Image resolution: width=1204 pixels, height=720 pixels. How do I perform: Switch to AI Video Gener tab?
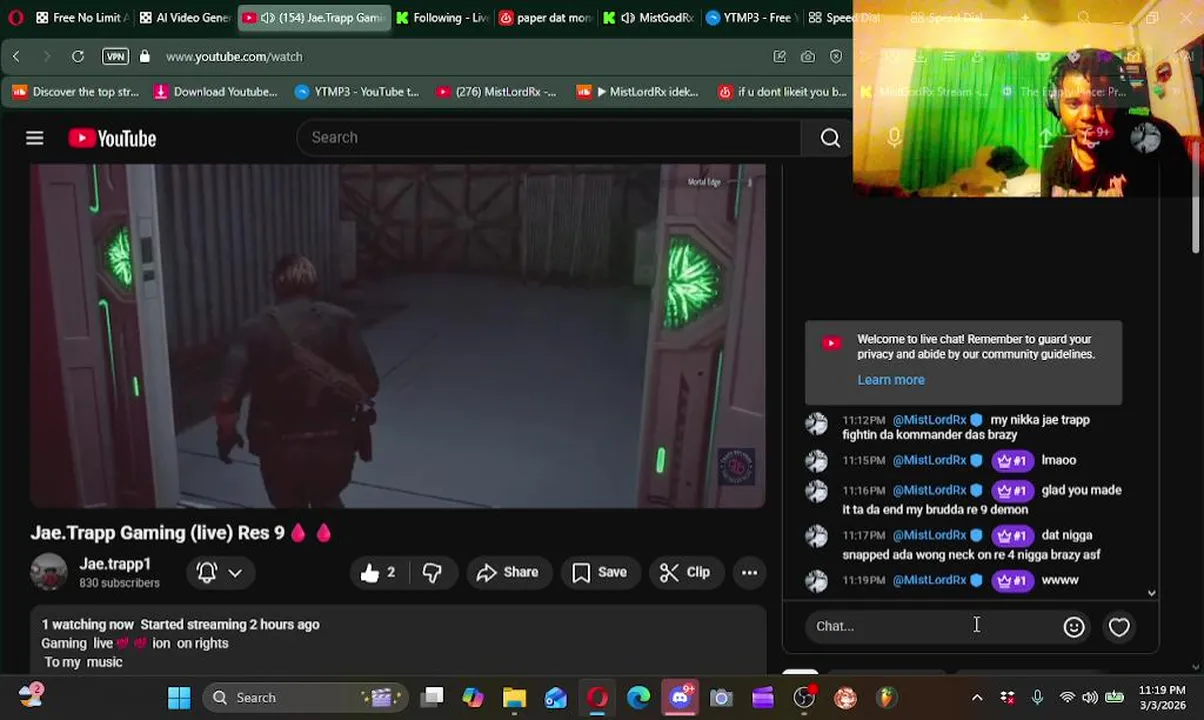pyautogui.click(x=185, y=18)
